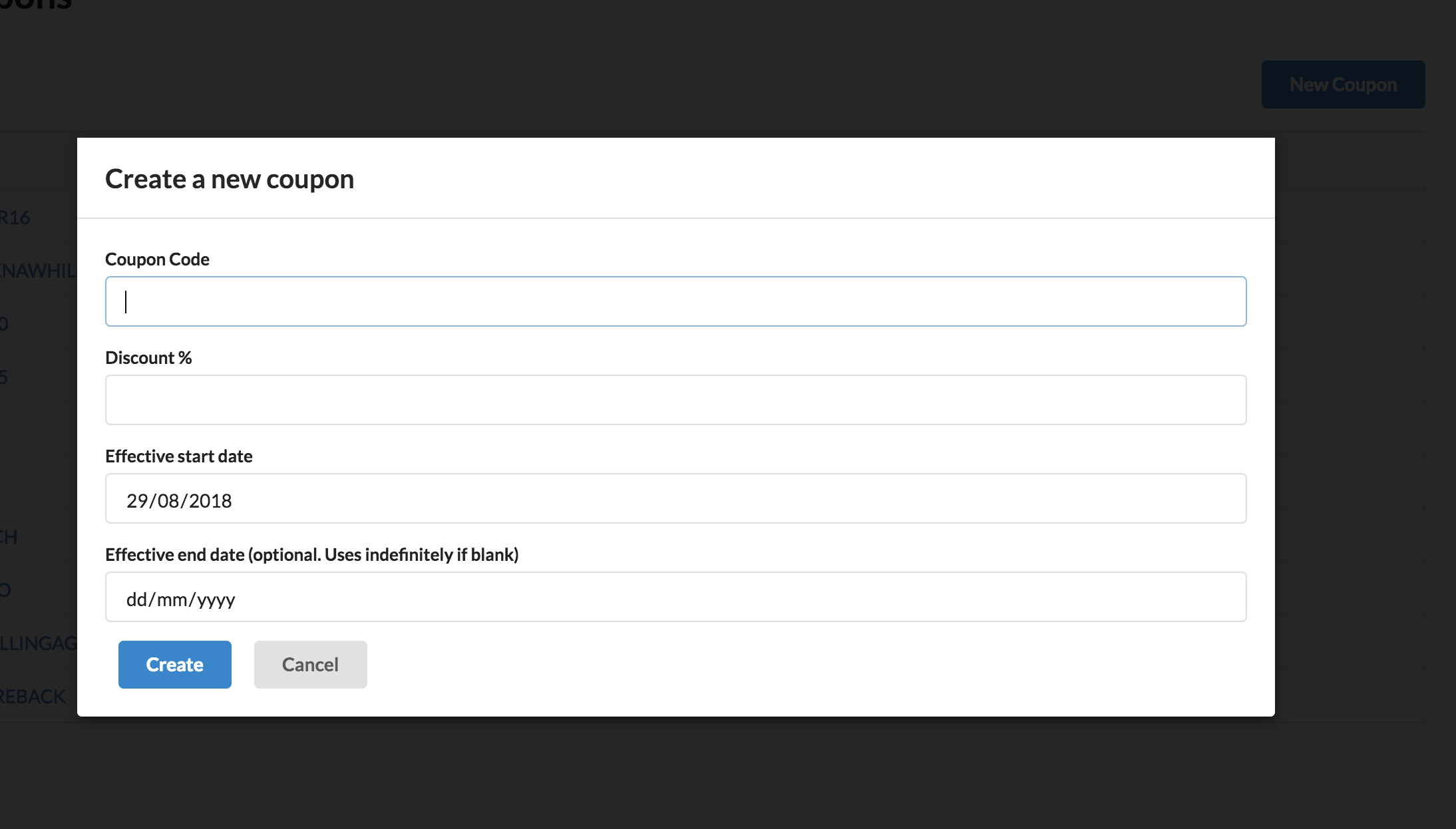This screenshot has width=1456, height=829.
Task: Click the Effective end date optional label
Action: pos(311,554)
